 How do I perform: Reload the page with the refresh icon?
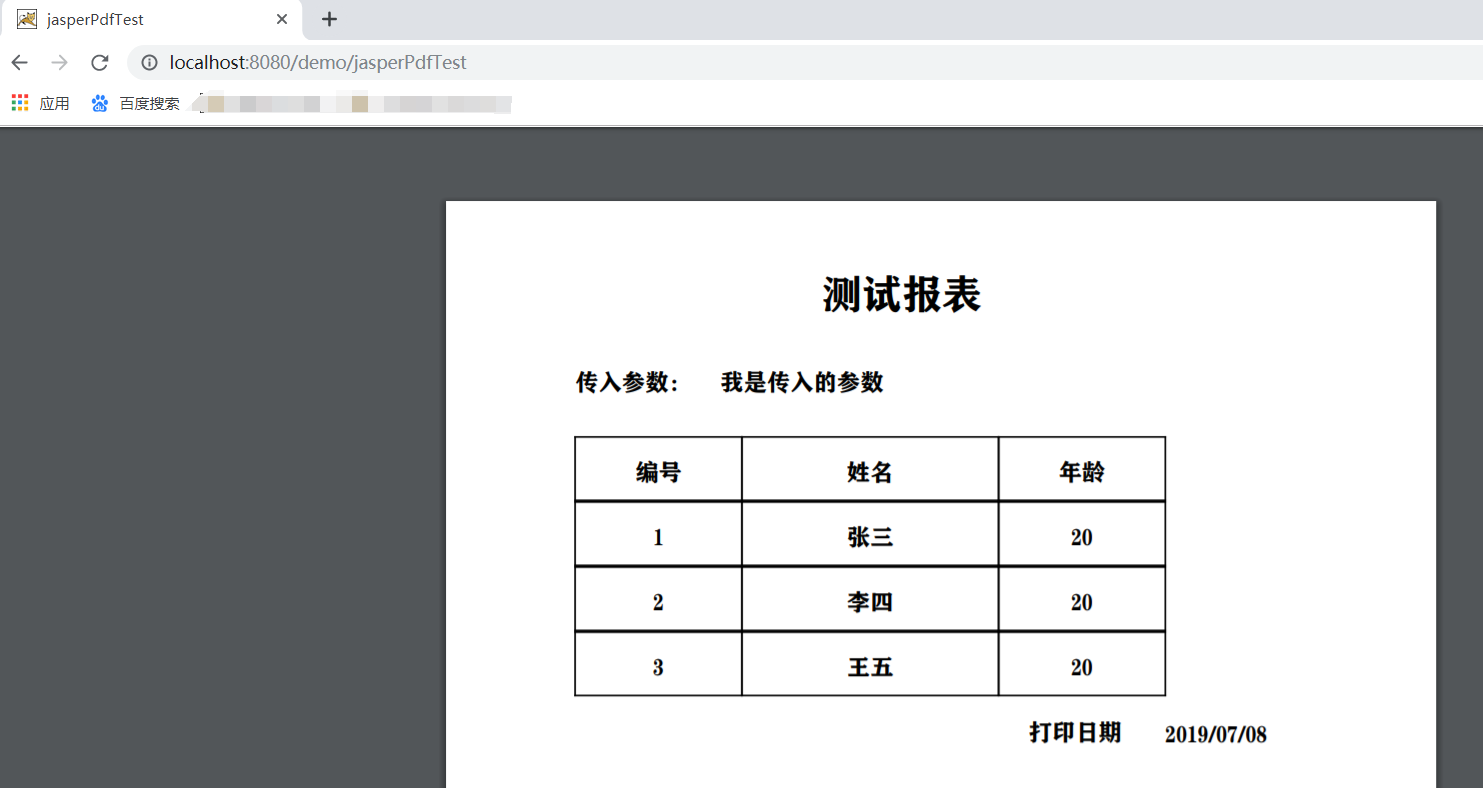click(x=99, y=63)
